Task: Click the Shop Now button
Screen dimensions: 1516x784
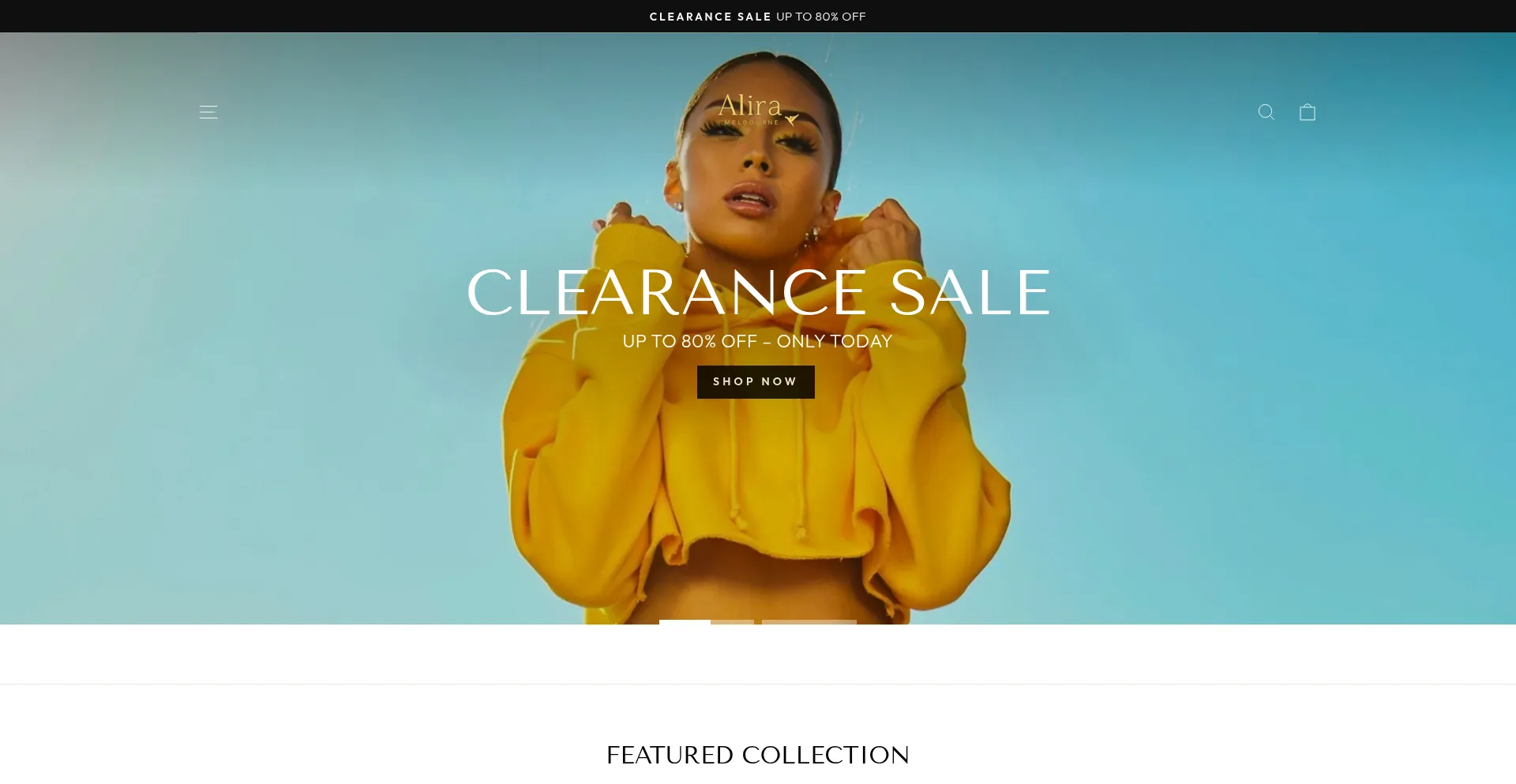Action: [756, 382]
